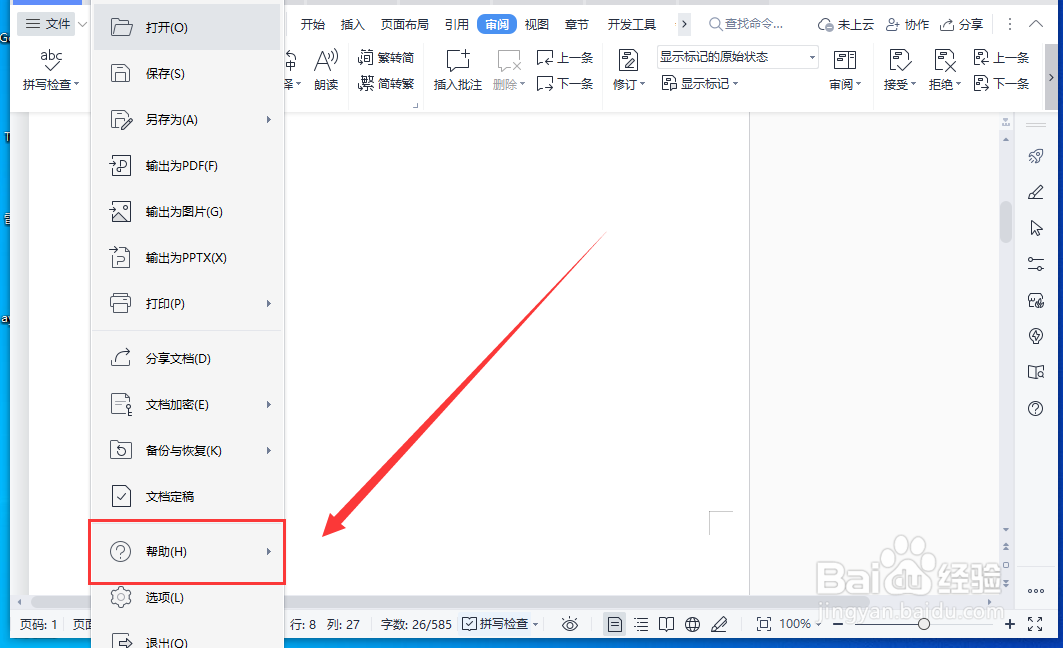Expand the 另存为(A) submenu arrow
This screenshot has height=648, width=1063.
(268, 119)
